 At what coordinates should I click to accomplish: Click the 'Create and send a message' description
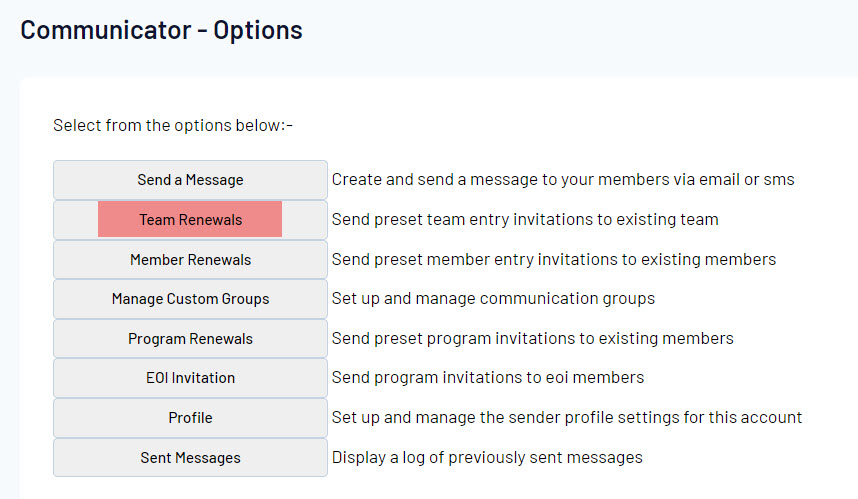pyautogui.click(x=562, y=180)
